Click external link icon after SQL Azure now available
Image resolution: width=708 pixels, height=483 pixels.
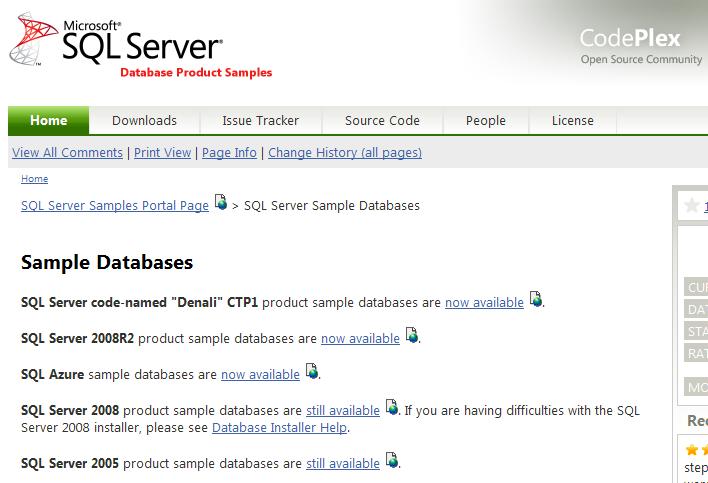[x=312, y=372]
